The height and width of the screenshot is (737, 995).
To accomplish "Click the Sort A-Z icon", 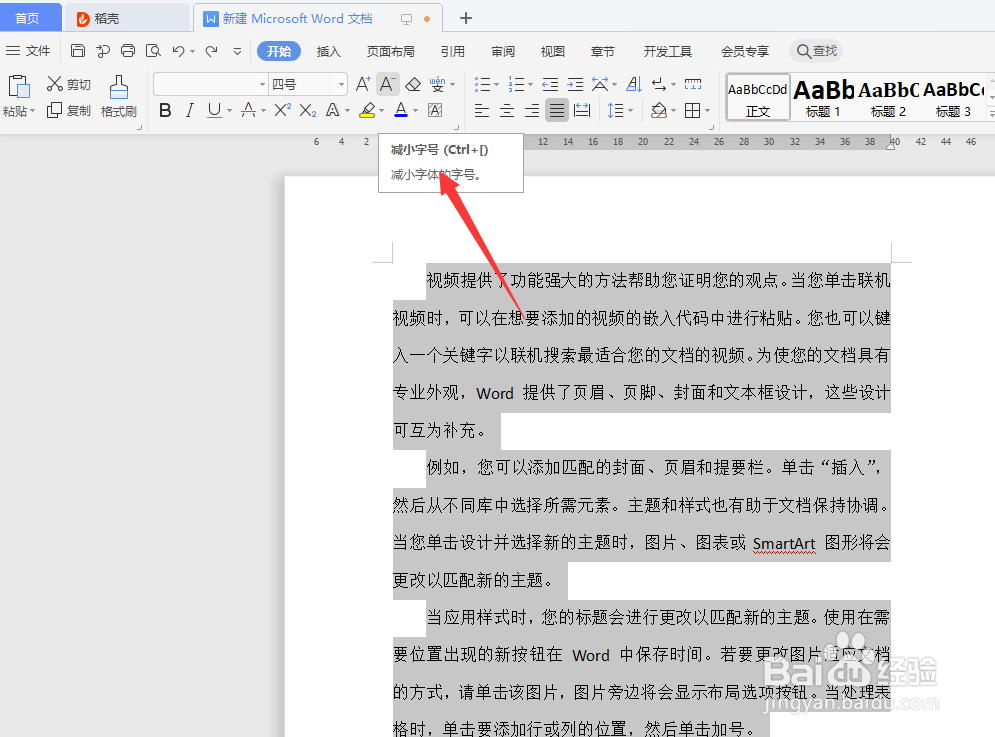I will click(633, 84).
